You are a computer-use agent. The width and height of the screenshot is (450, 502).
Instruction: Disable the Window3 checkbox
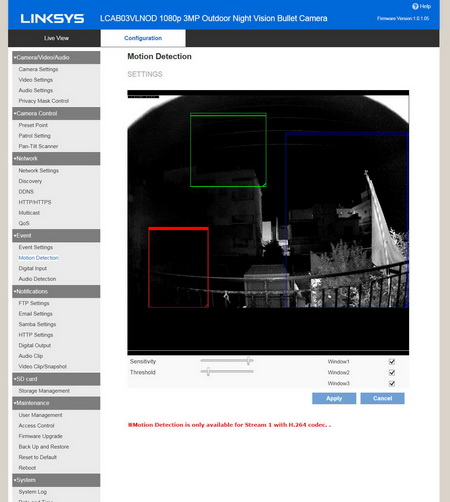point(392,384)
